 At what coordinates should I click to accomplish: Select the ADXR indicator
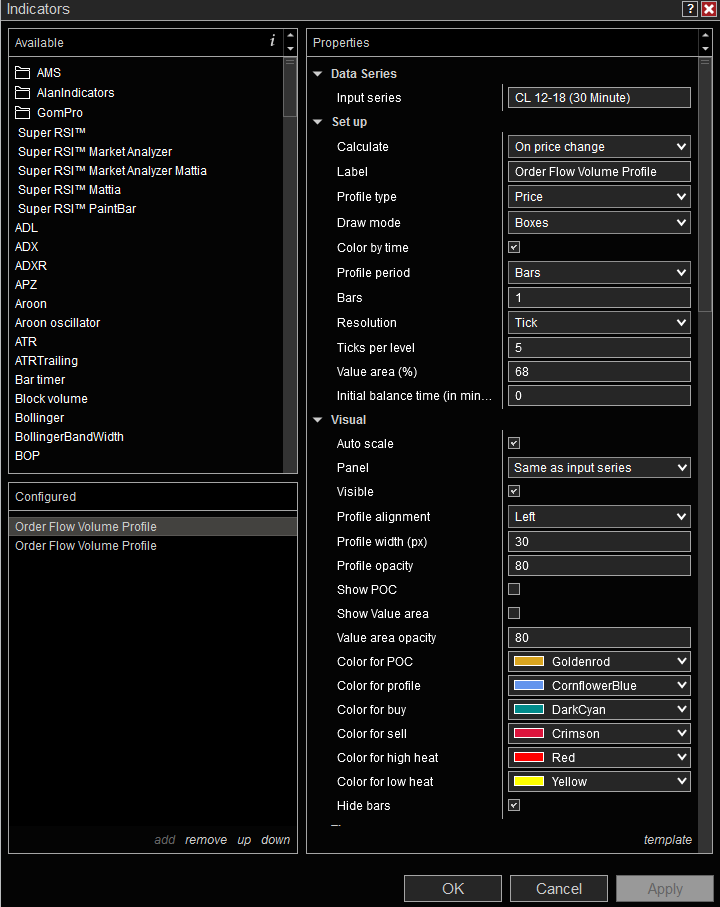tap(31, 266)
